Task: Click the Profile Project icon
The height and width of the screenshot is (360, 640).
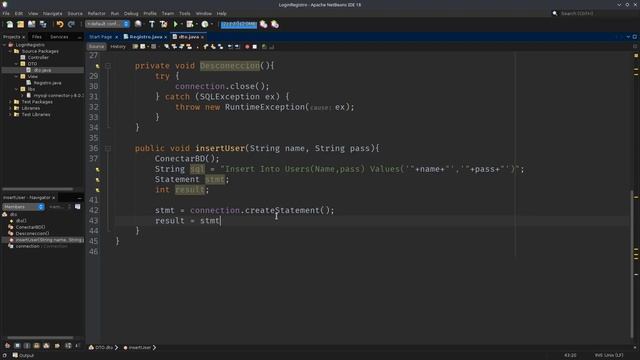Action: coord(205,24)
